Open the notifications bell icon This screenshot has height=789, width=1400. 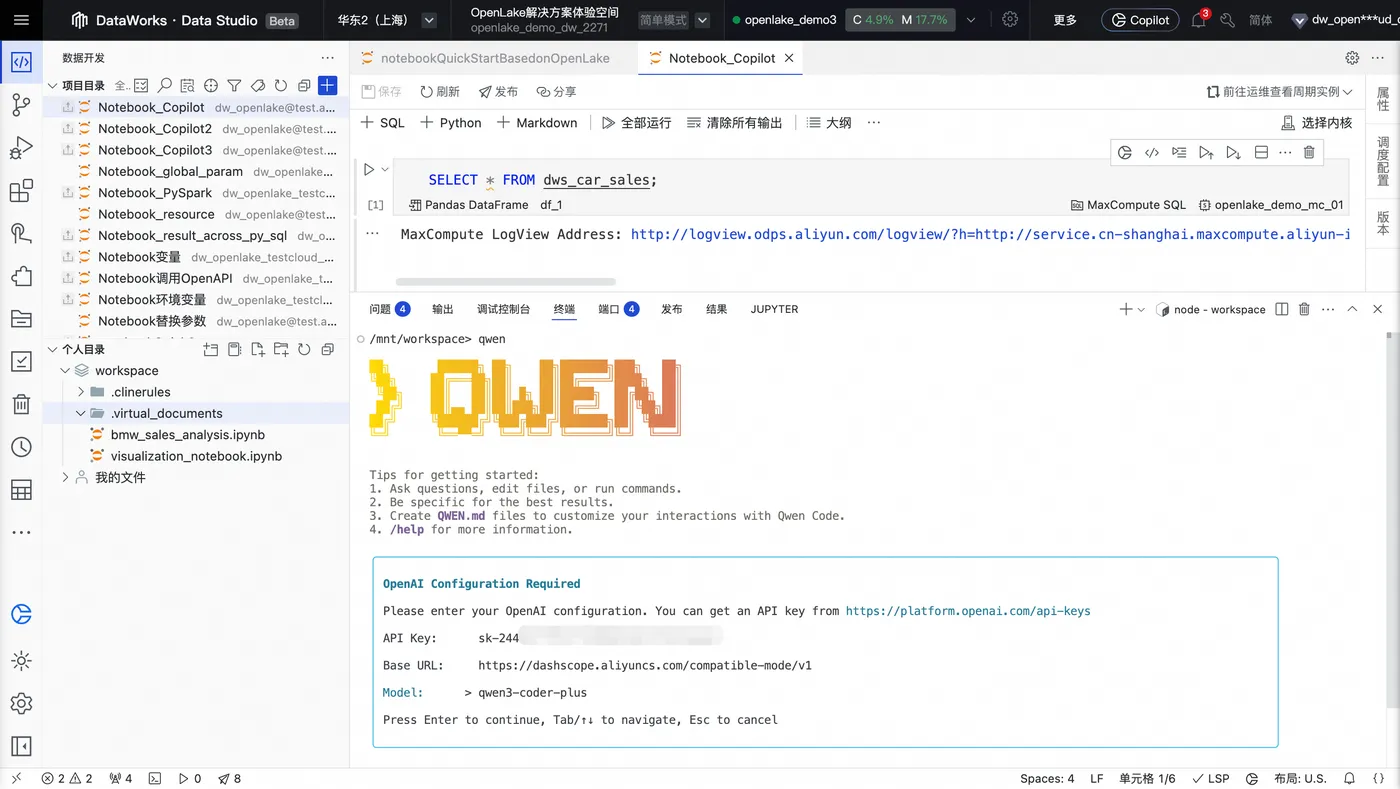tap(1199, 20)
